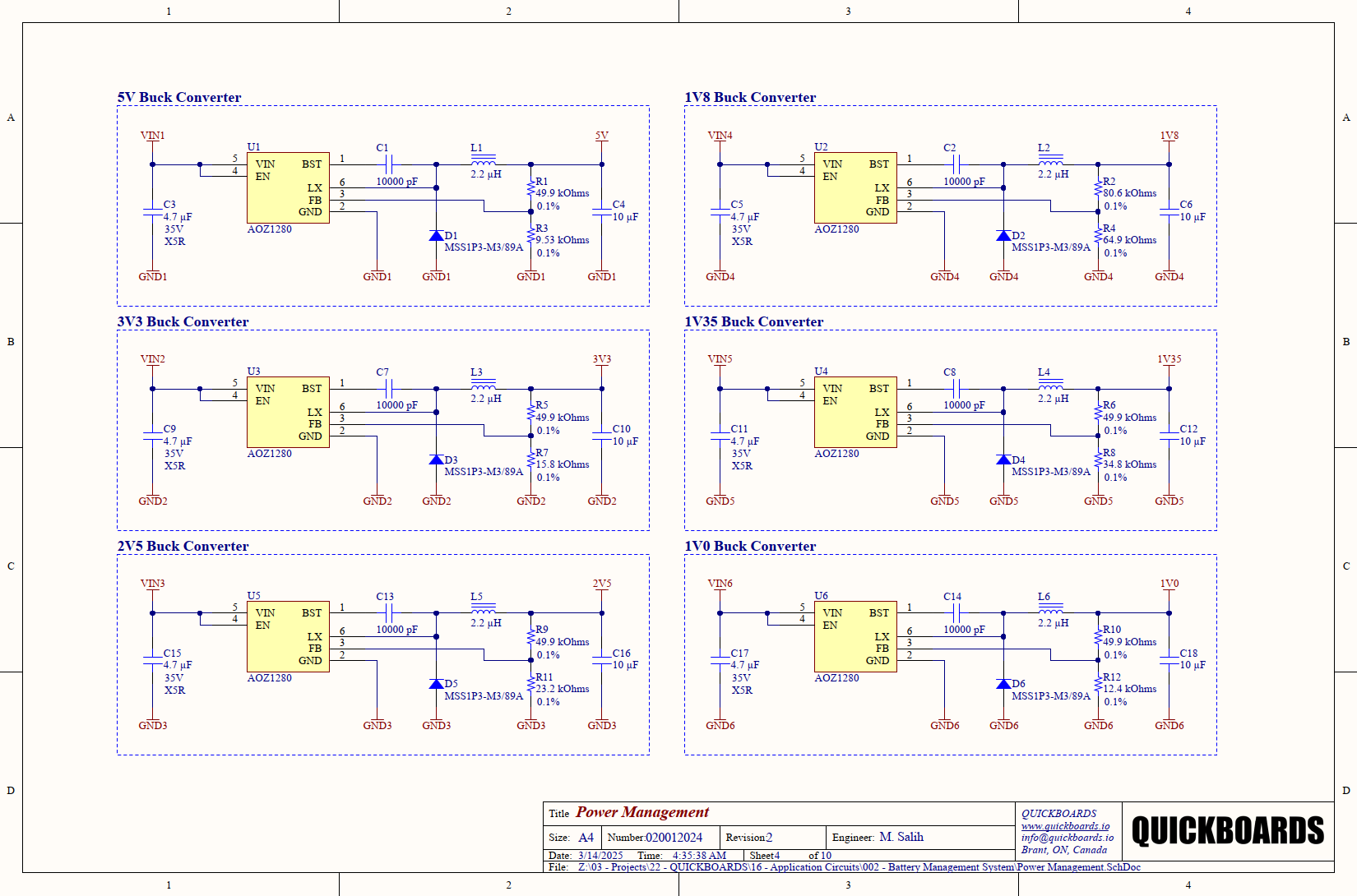Select the VIN2 power port label

(x=152, y=359)
